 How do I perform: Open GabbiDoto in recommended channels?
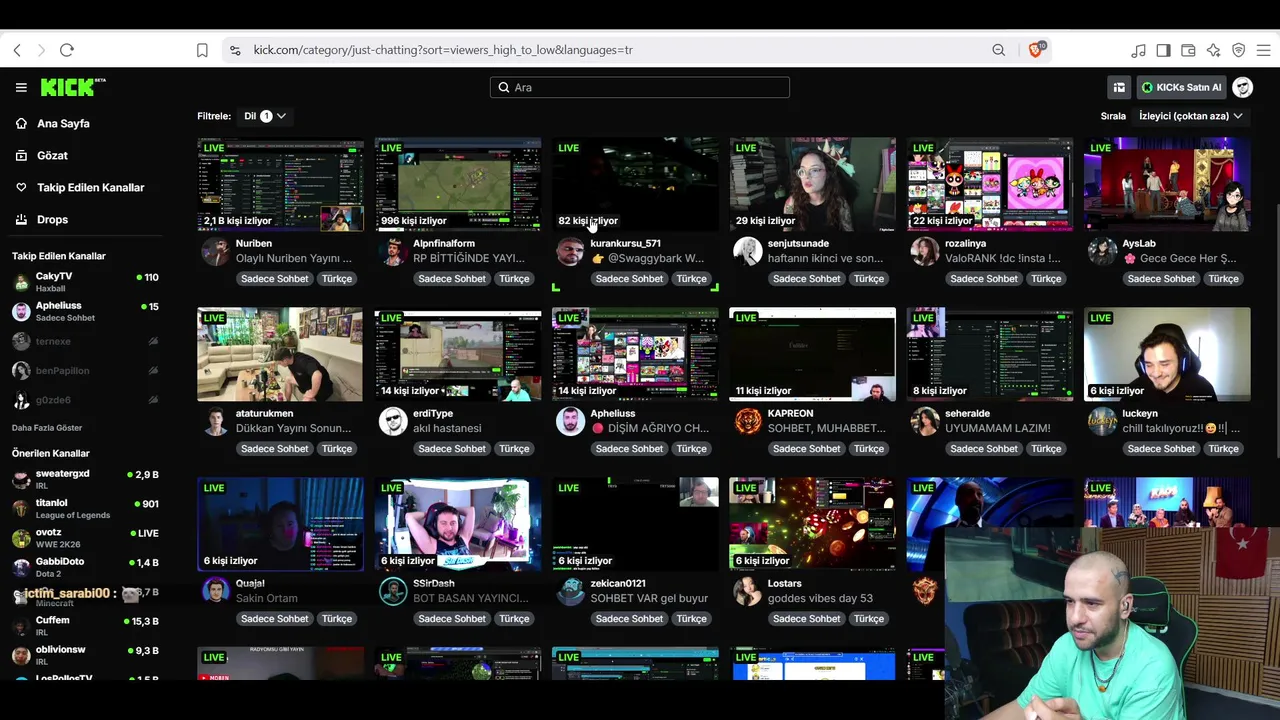(85, 567)
